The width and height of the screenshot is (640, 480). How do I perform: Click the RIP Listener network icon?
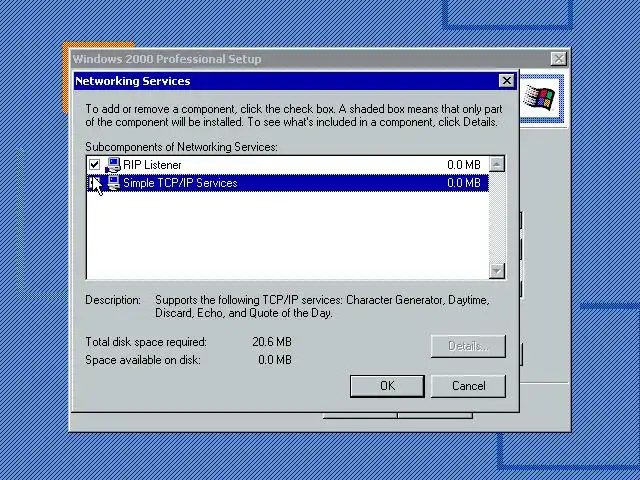[113, 165]
